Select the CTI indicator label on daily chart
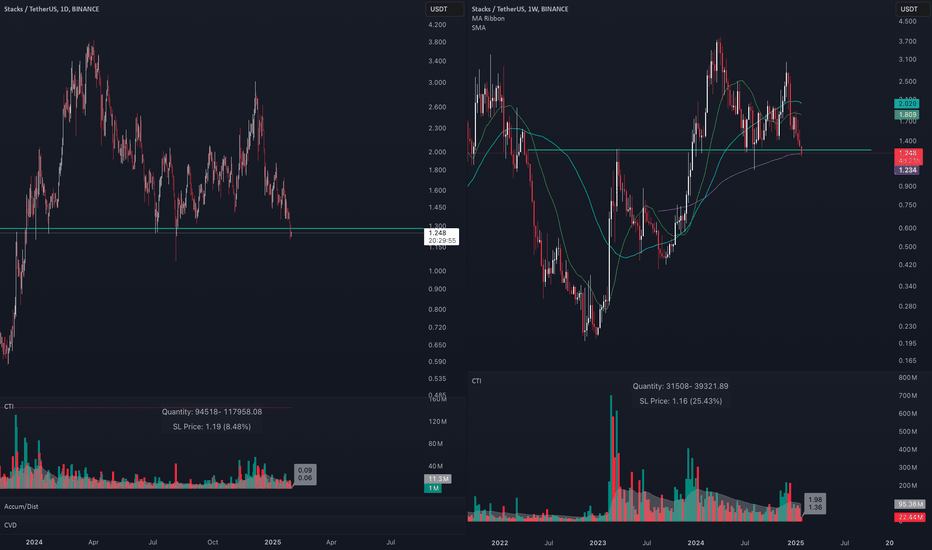Screen dimensions: 932x550 (9, 407)
